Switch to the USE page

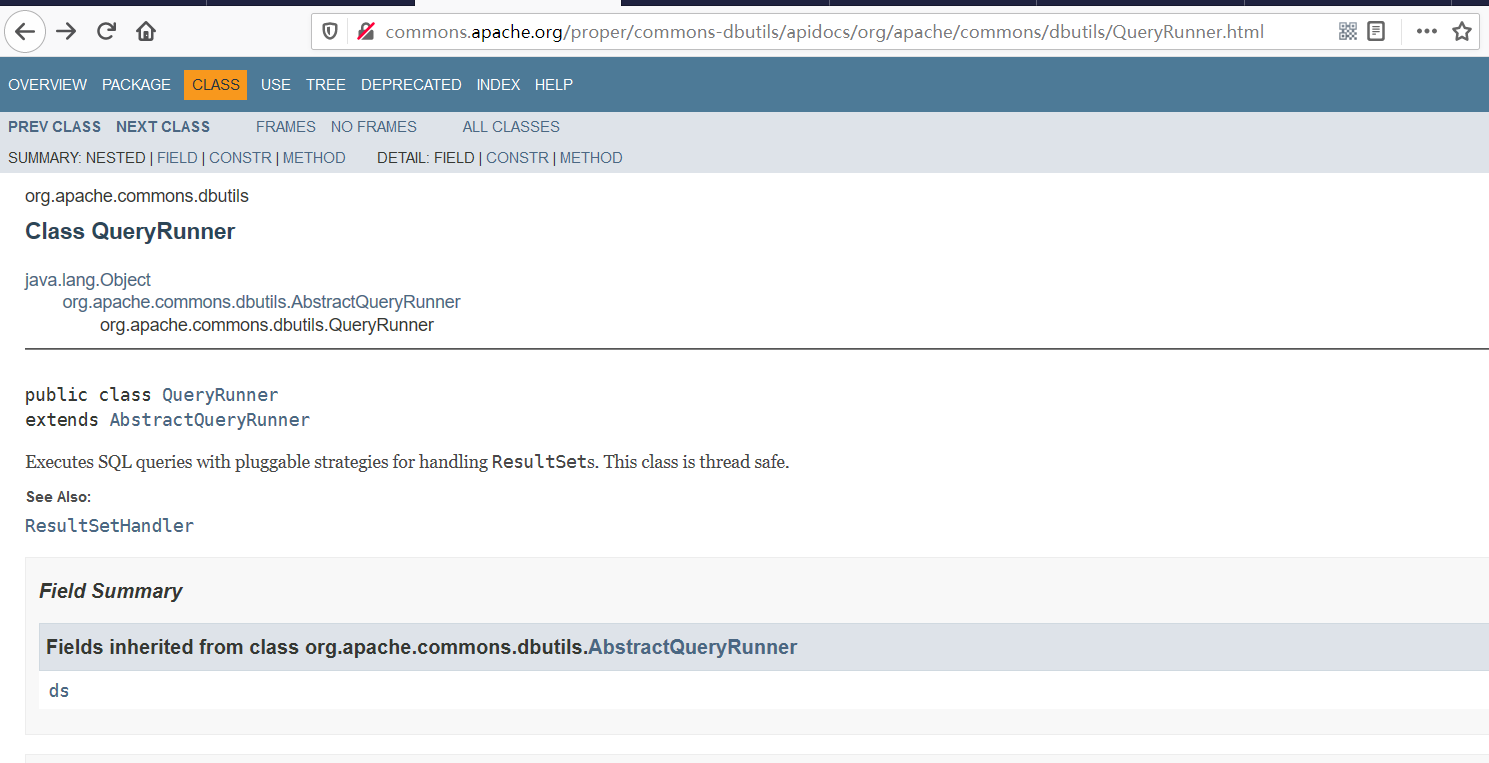(275, 84)
